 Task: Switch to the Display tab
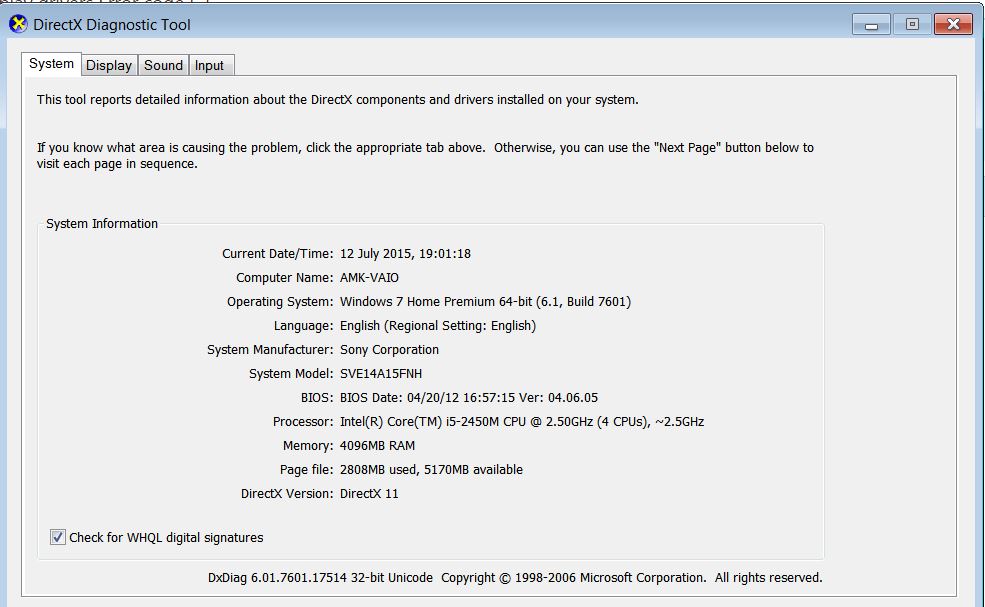tap(109, 65)
